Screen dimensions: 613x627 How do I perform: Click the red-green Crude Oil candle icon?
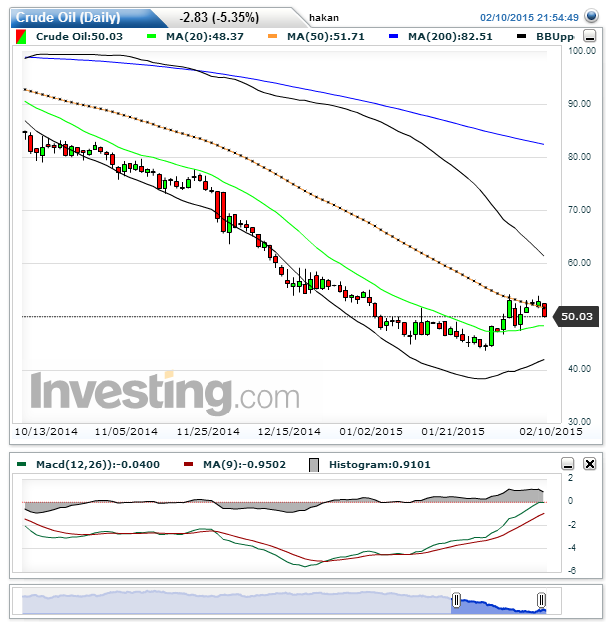(21, 37)
